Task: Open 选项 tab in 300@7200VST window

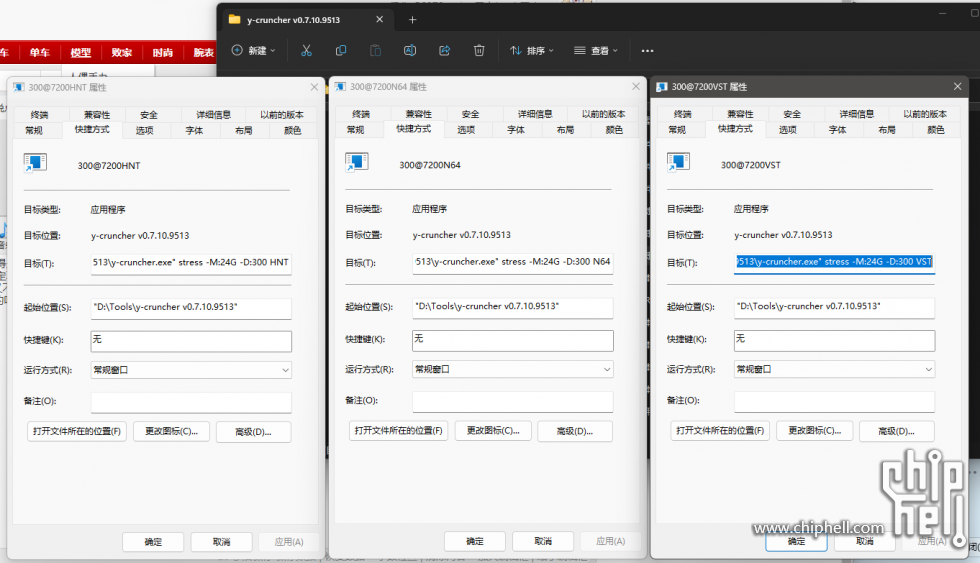Action: pos(788,129)
